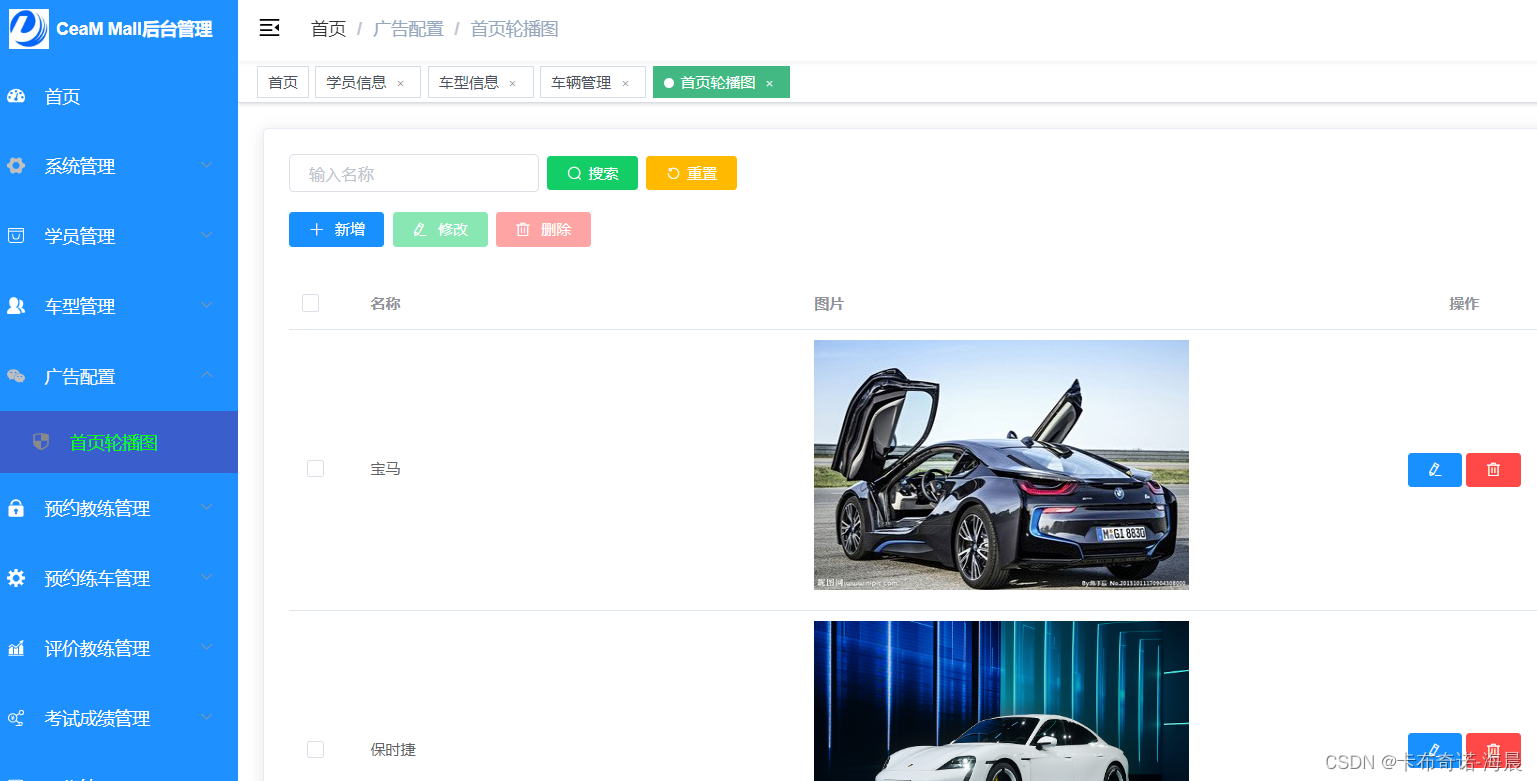1537x781 pixels.
Task: Click the 输入名称 search input field
Action: click(x=413, y=172)
